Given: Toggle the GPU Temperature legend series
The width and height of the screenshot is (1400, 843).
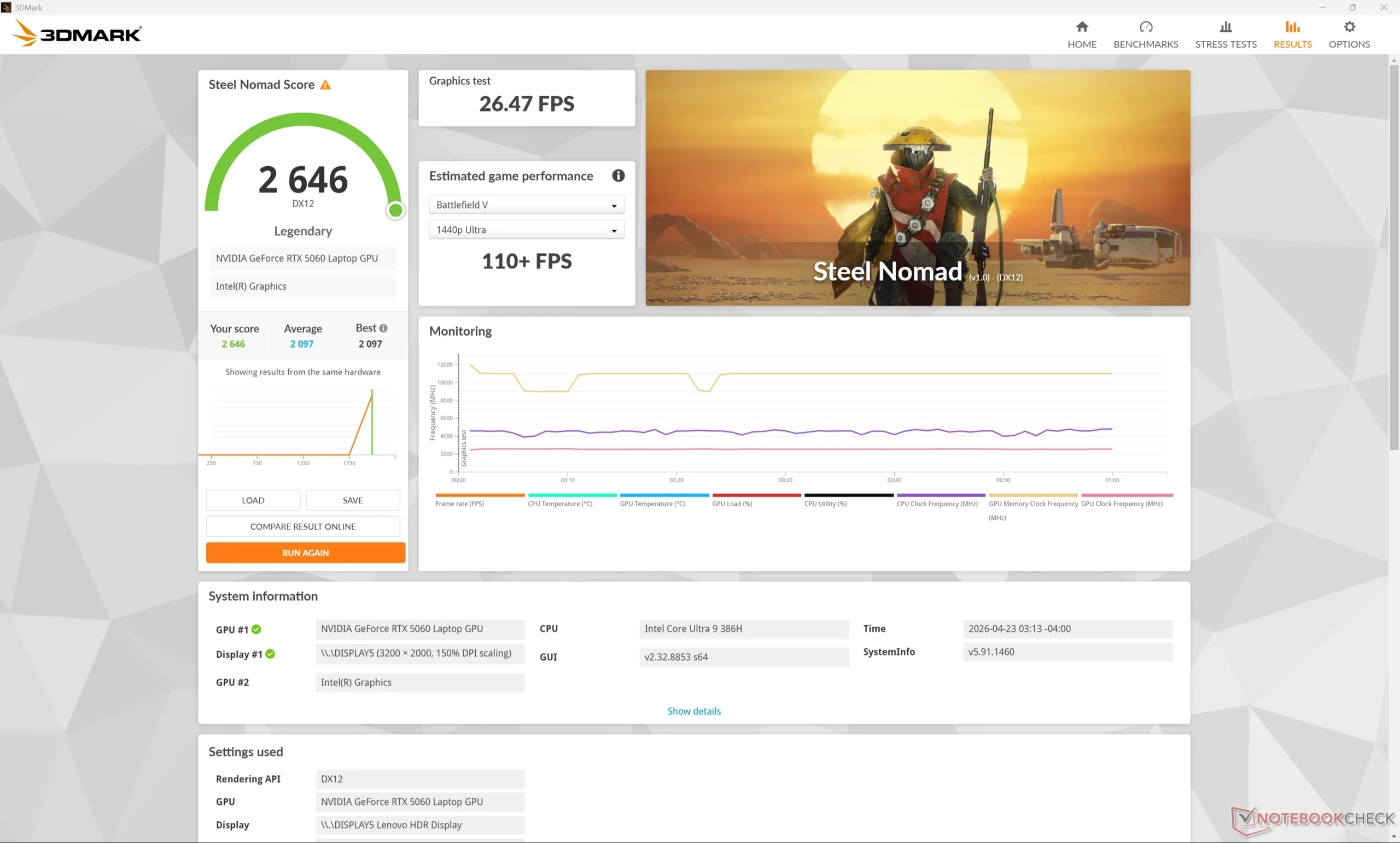Looking at the screenshot, I should point(652,504).
